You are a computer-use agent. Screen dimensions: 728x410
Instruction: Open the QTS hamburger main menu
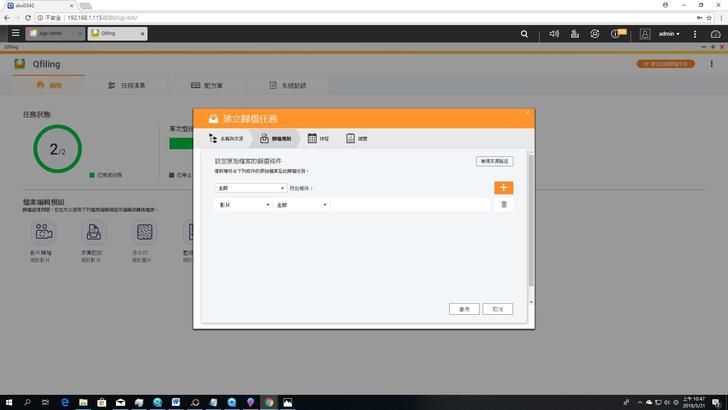(x=14, y=33)
